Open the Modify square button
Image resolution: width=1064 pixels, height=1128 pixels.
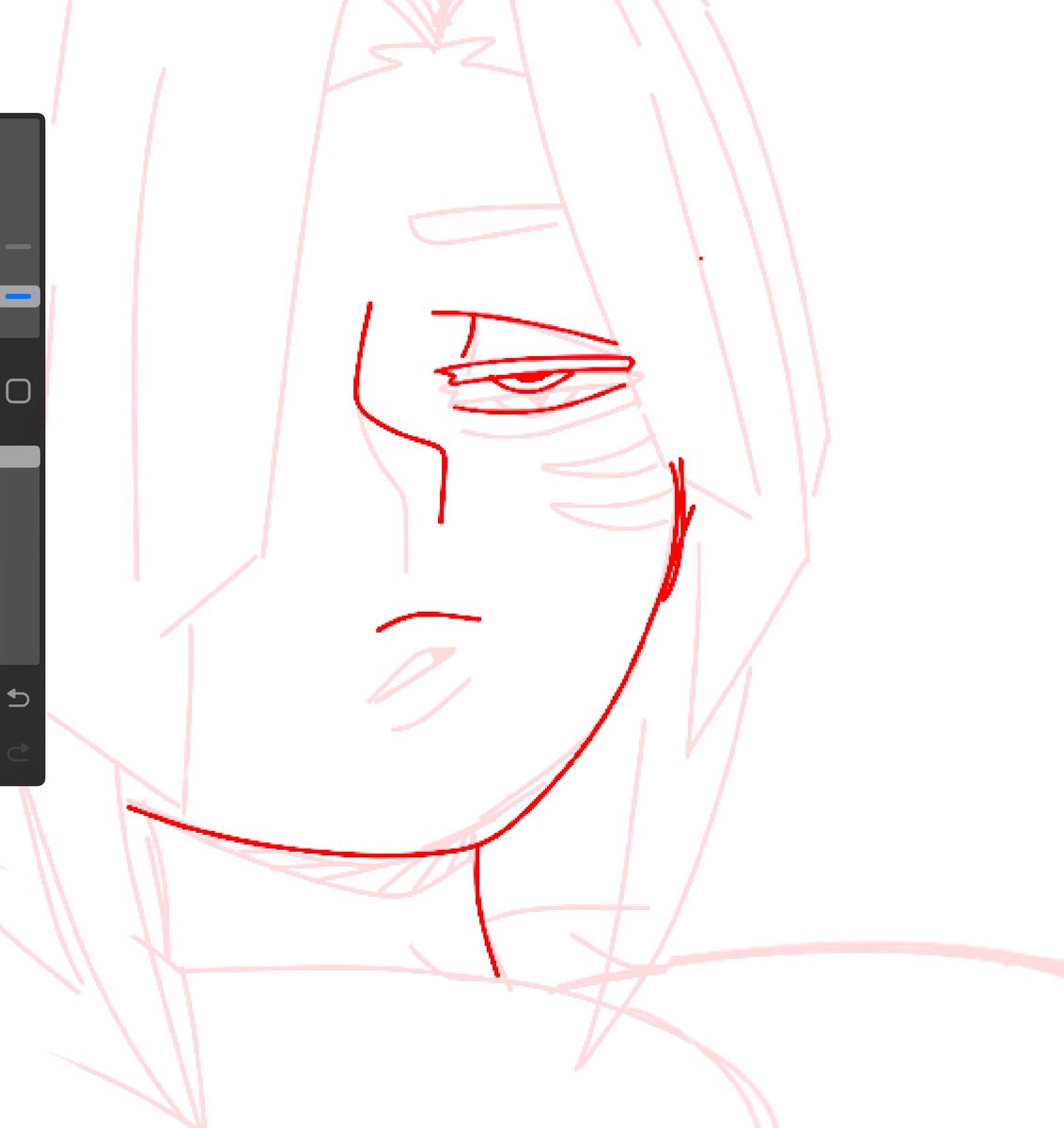[17, 388]
